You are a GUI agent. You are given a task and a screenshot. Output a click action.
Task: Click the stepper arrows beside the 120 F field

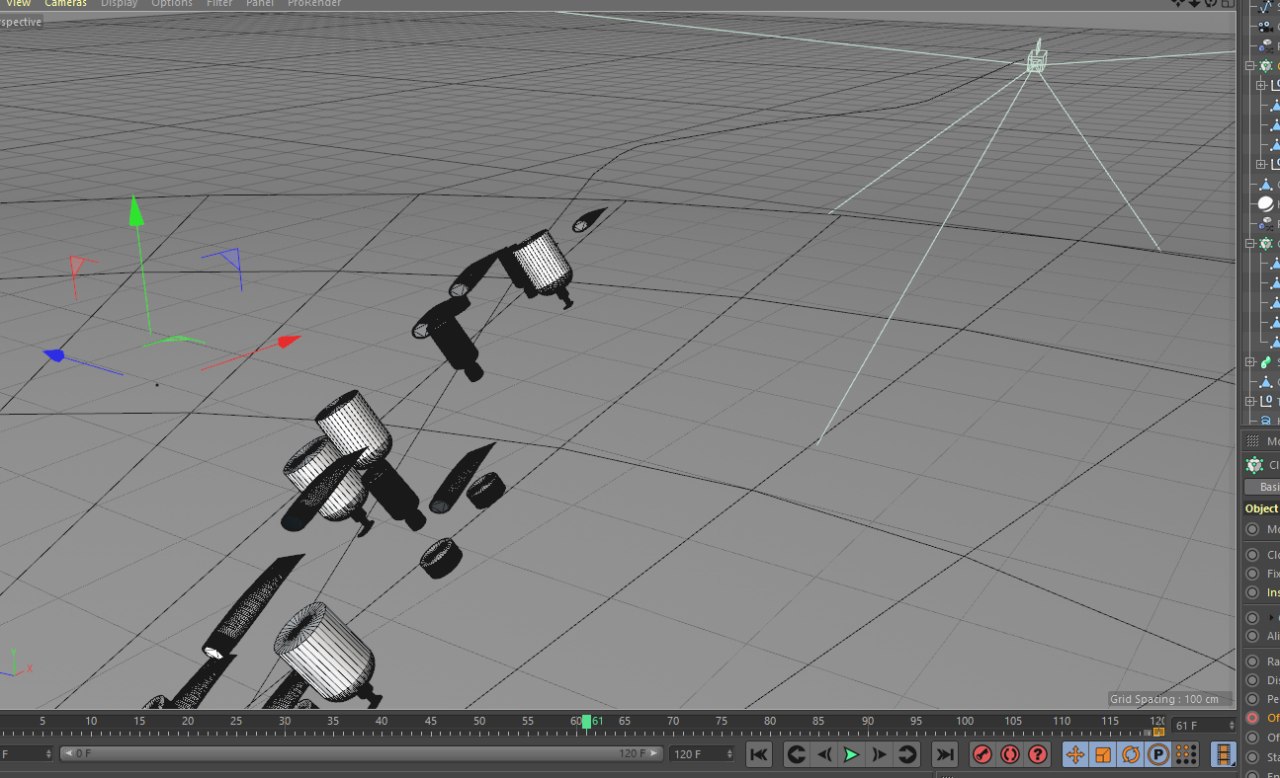click(729, 754)
